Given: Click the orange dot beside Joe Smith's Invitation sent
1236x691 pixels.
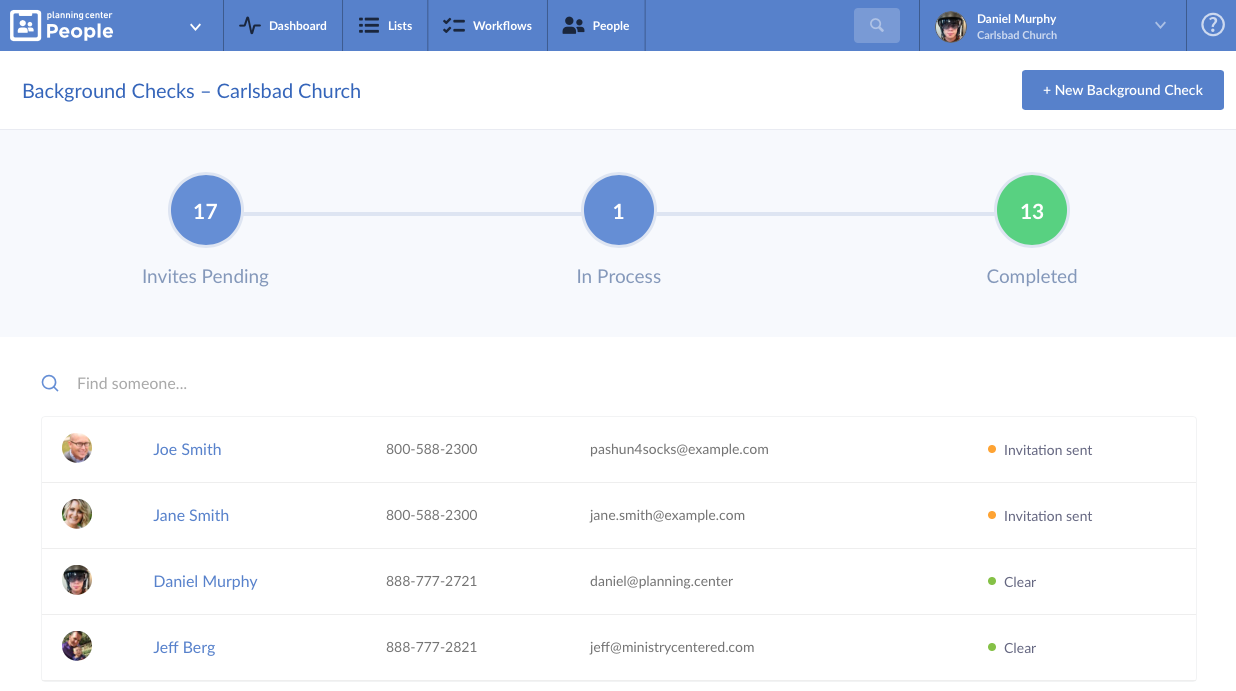Looking at the screenshot, I should pyautogui.click(x=992, y=450).
